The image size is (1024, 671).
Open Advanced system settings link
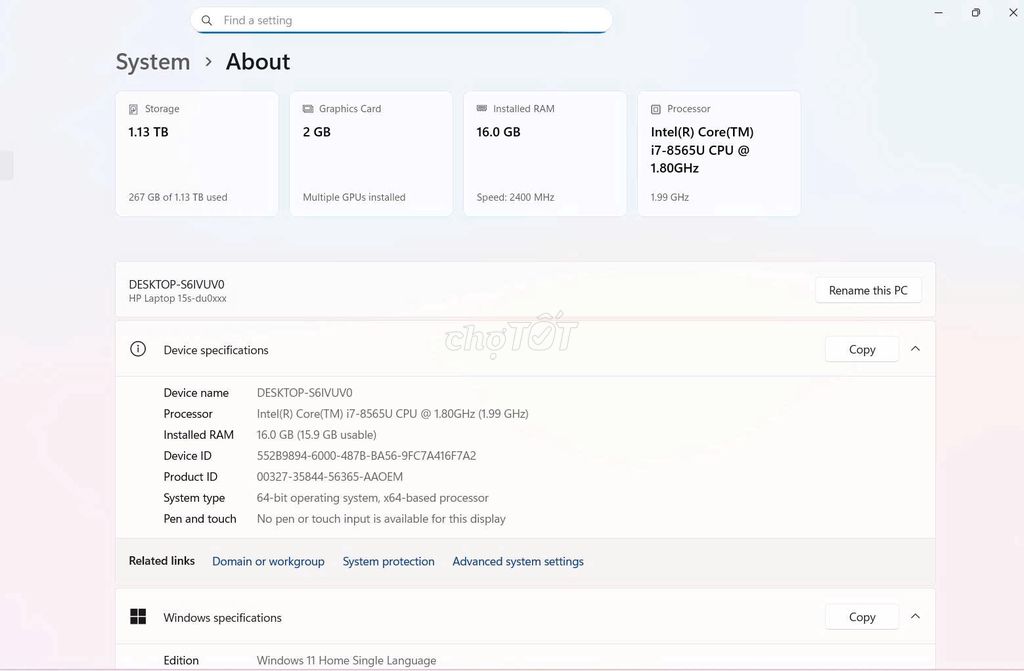tap(518, 561)
